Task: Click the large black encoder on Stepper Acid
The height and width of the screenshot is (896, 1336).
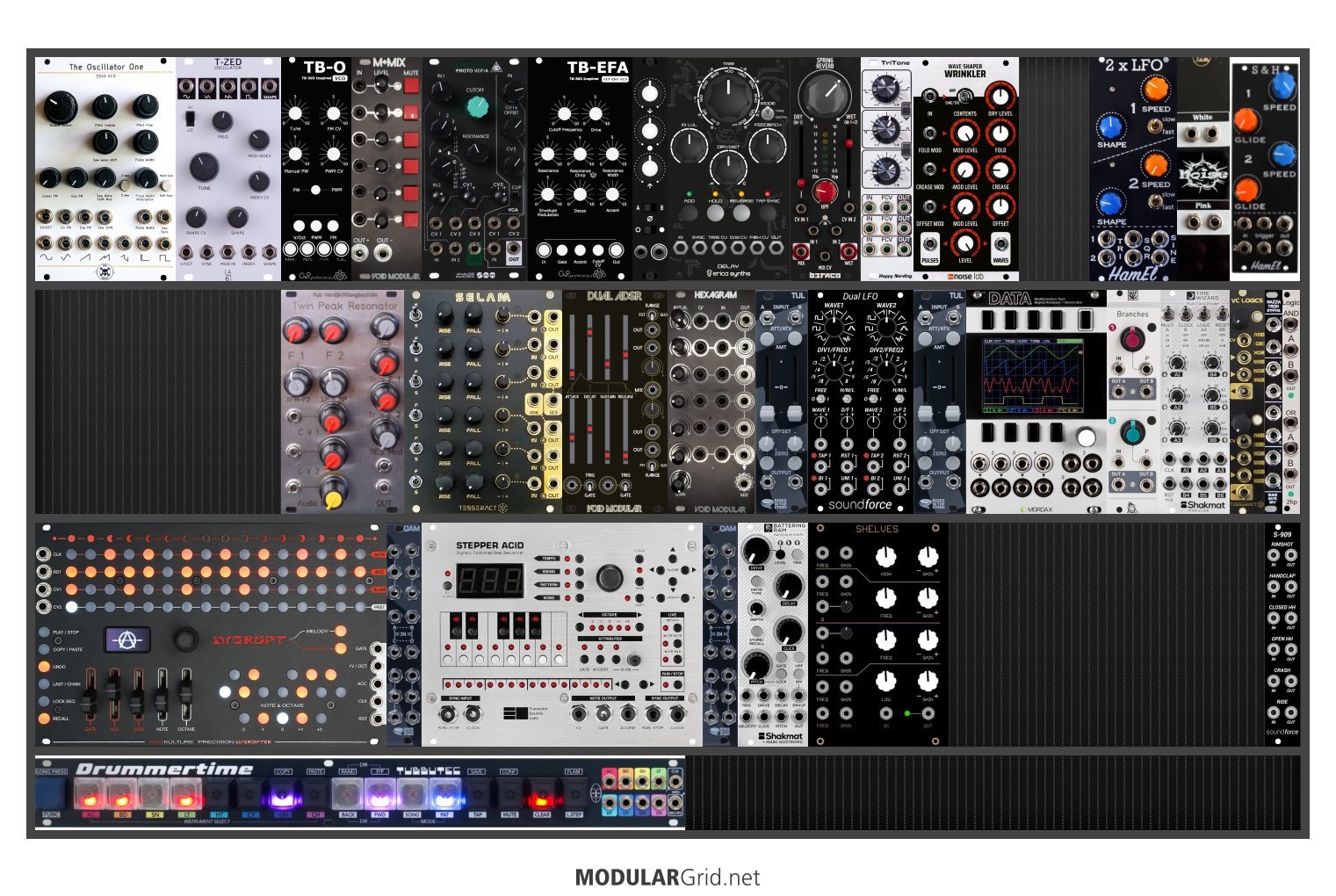Action: [608, 577]
